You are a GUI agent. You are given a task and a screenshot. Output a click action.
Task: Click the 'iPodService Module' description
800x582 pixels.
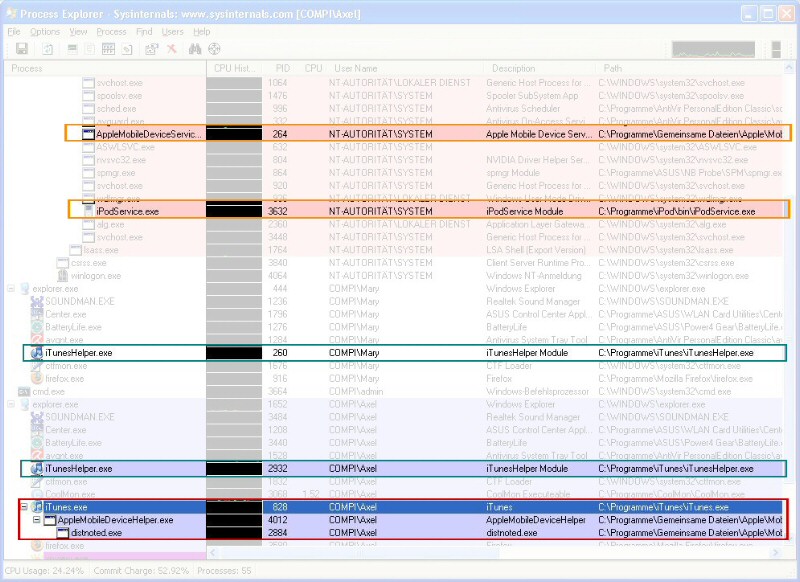point(524,211)
